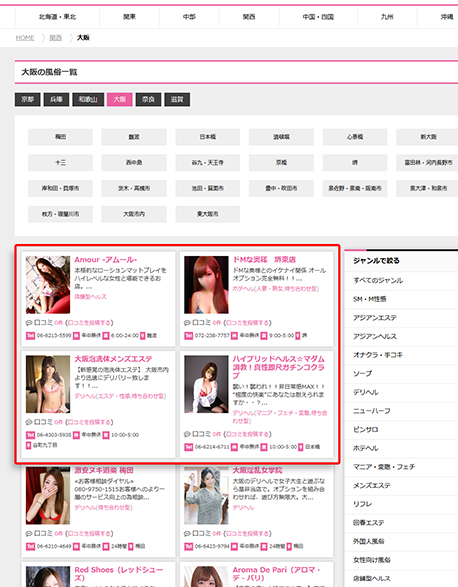Filter by the 難波 area button
This screenshot has height=587, width=458.
pyautogui.click(x=134, y=137)
